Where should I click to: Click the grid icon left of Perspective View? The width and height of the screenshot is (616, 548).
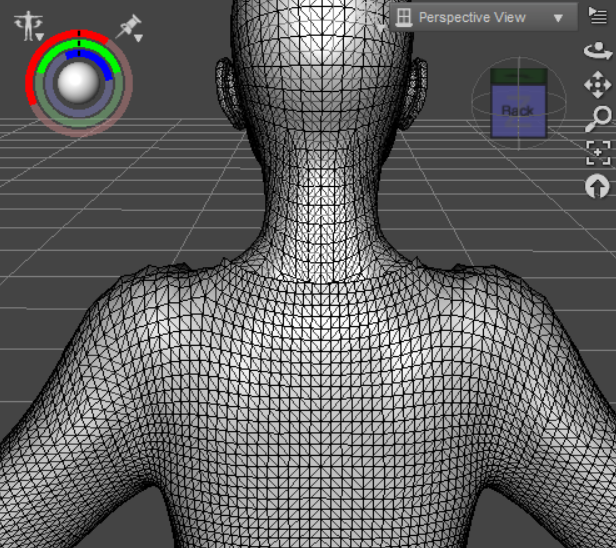click(x=404, y=17)
